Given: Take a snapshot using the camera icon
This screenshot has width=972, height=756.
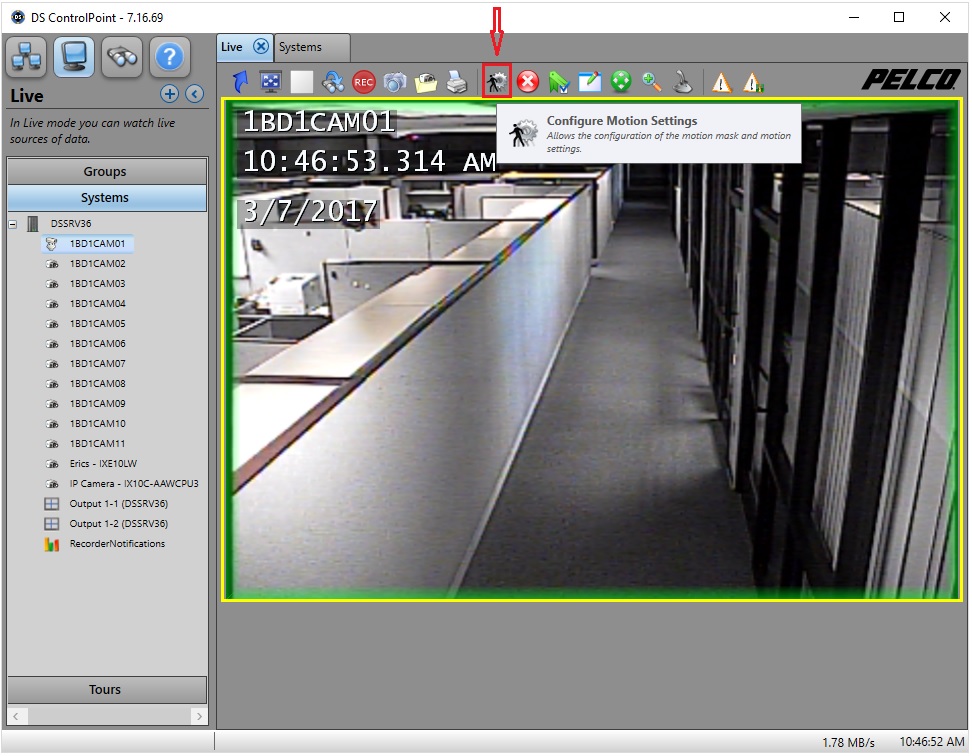Looking at the screenshot, I should click(396, 82).
